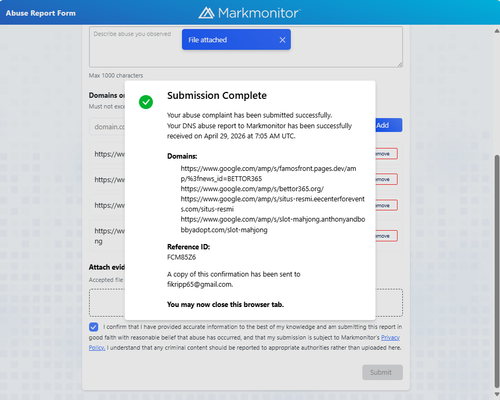Viewport: 500px width, 400px height.
Task: Uncheck the accuracy confirmation checkbox
Action: 94,327
